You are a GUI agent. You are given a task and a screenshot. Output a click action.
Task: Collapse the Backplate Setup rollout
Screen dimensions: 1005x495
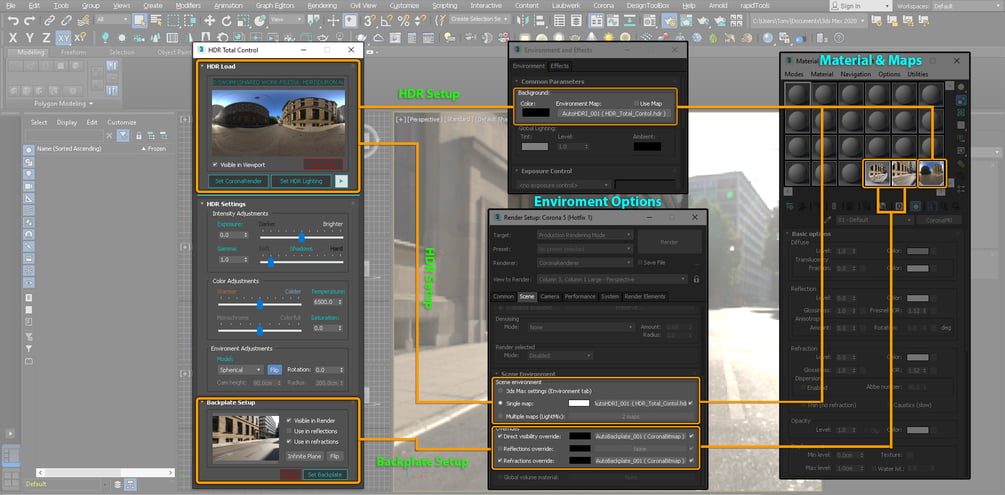[202, 403]
